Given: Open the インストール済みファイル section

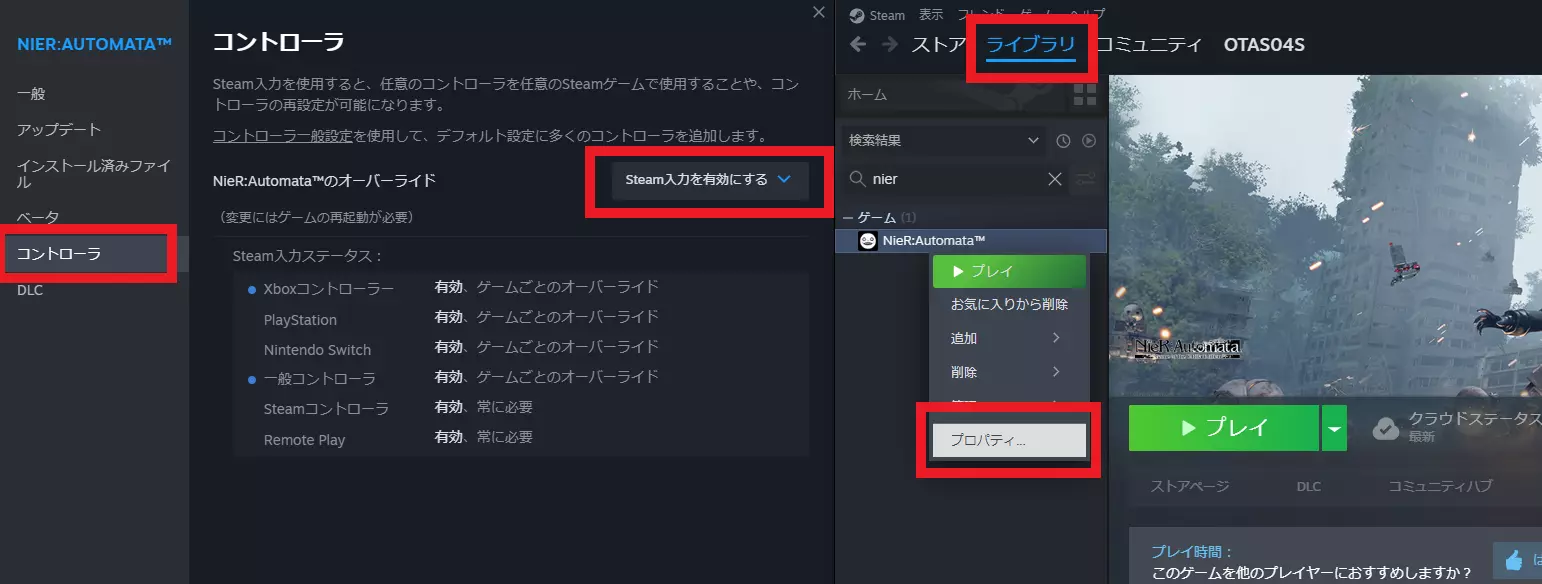Looking at the screenshot, I should [94, 174].
